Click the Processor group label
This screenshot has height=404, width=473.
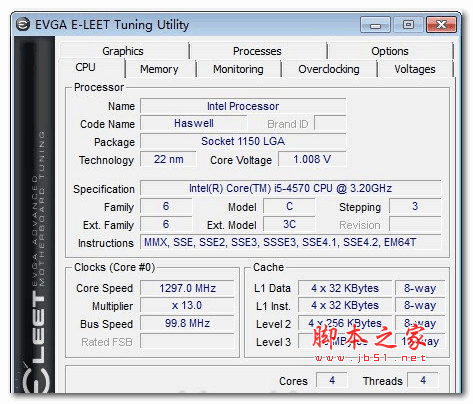click(99, 87)
